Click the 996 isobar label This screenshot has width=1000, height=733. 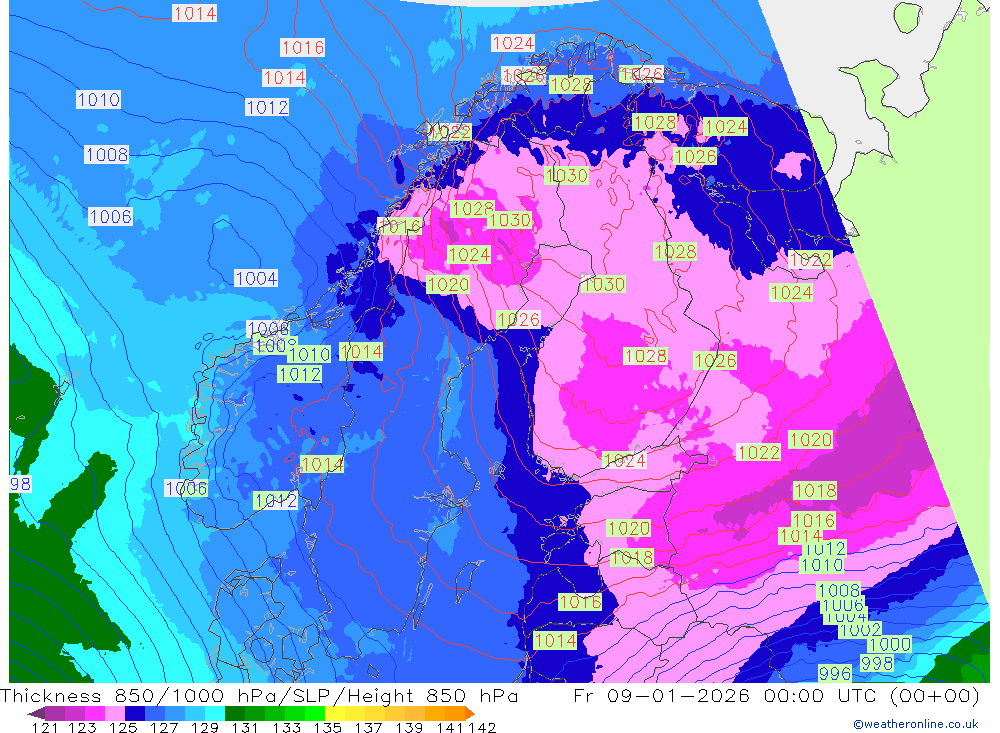(835, 674)
